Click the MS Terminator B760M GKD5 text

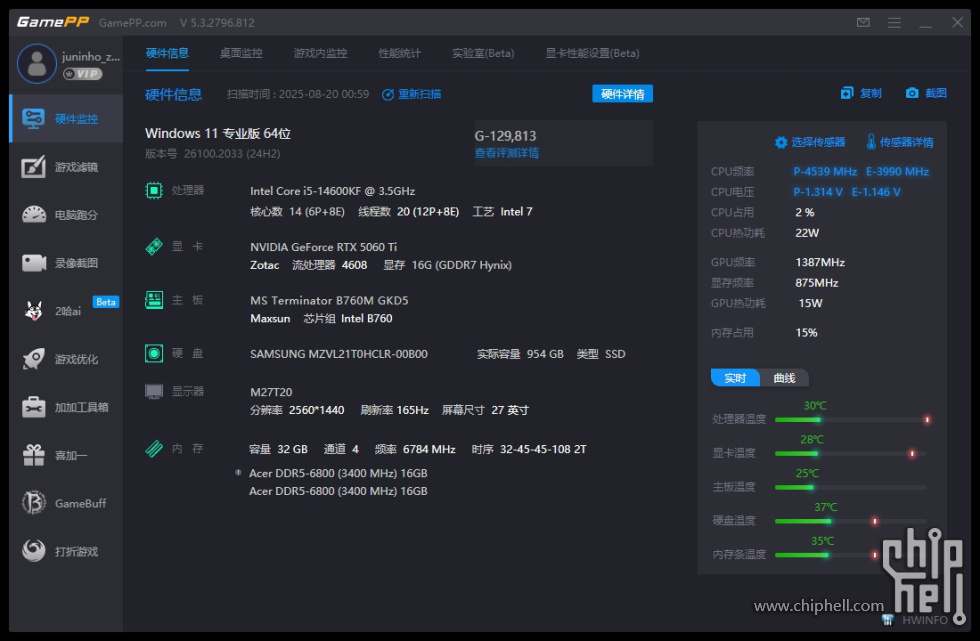329,301
